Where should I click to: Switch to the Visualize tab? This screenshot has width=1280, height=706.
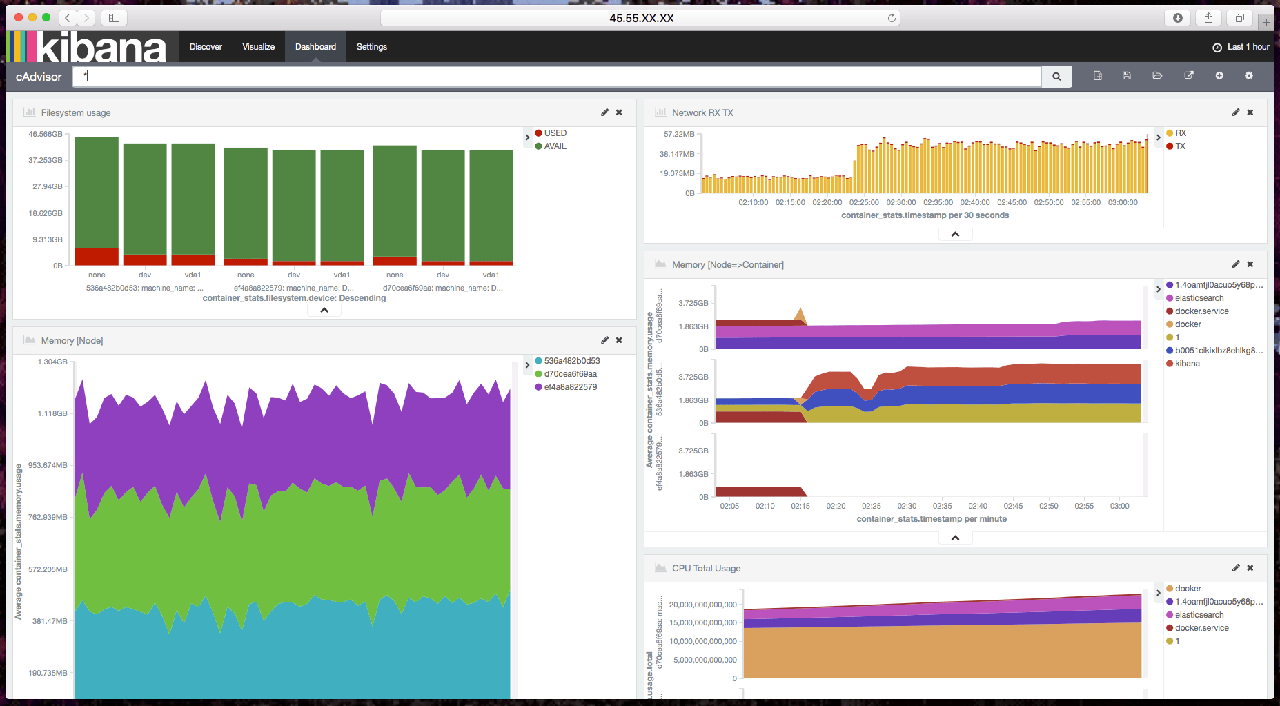tap(258, 47)
